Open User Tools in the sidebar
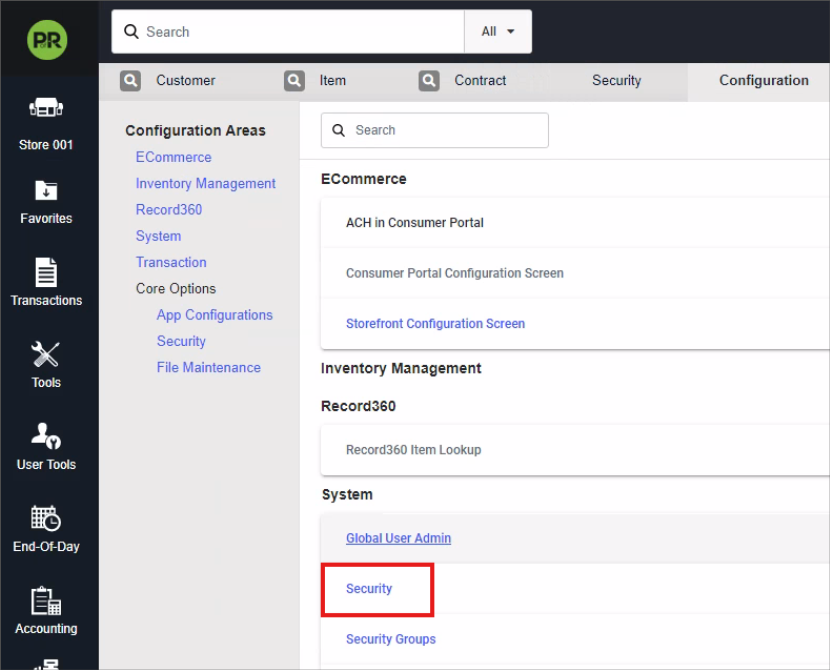 pos(46,436)
